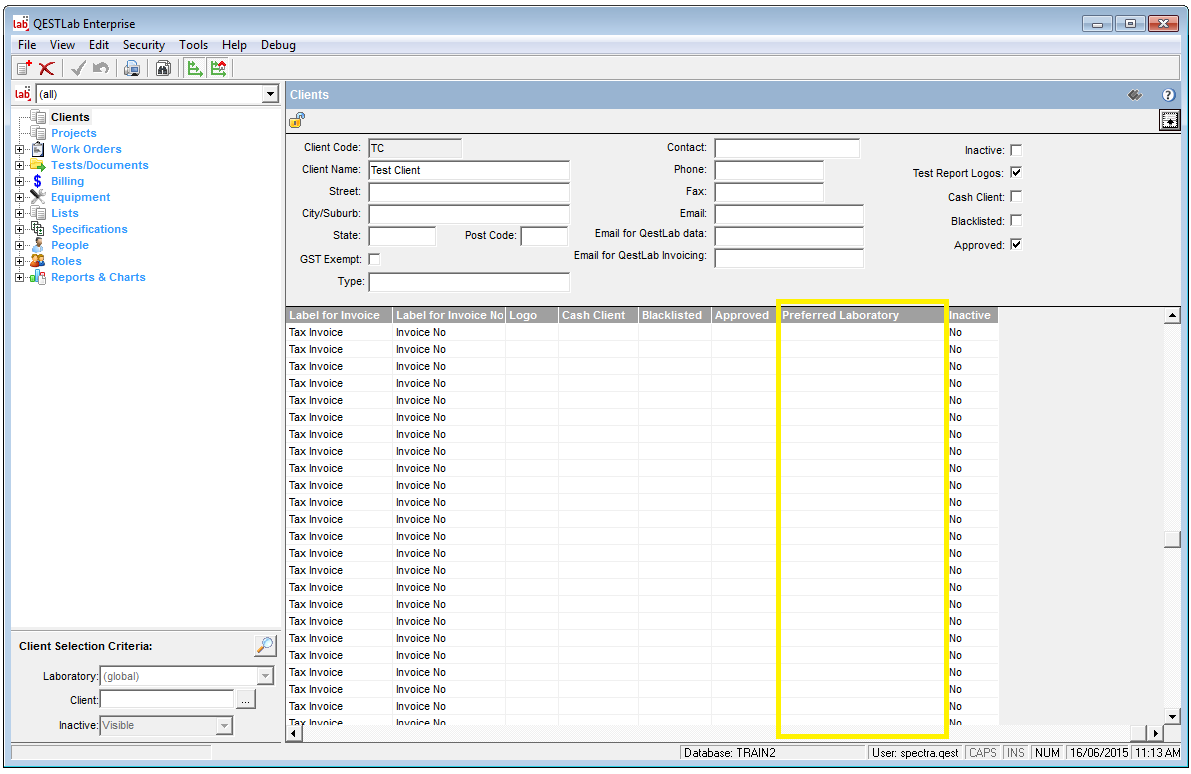Screen dimensions: 1191x774
Task: Expand the Work Orders tree node
Action: [x=19, y=149]
